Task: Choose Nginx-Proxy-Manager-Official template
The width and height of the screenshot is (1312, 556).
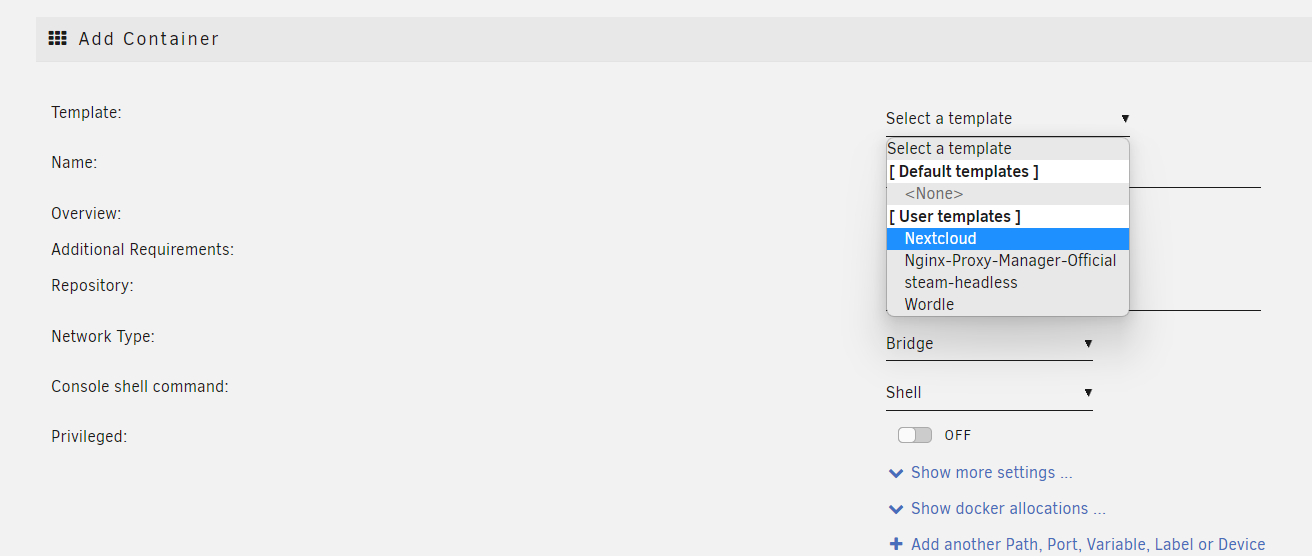Action: point(1008,260)
